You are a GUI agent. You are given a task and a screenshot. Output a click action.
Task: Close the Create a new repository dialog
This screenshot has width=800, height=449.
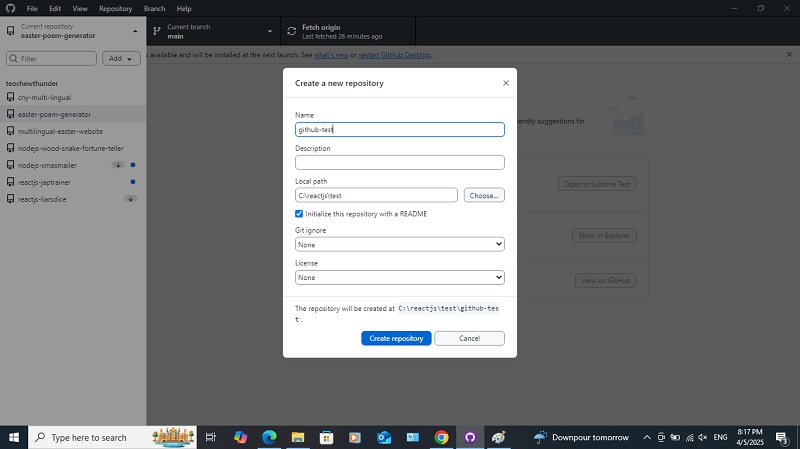[x=506, y=83]
